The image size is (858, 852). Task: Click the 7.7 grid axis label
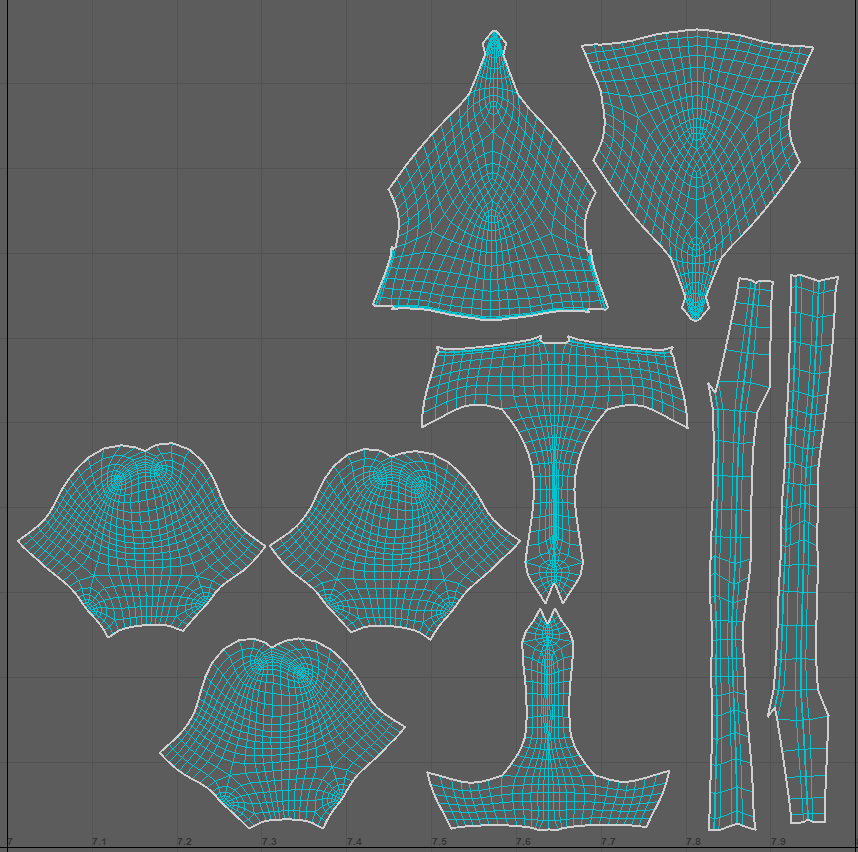[x=608, y=841]
